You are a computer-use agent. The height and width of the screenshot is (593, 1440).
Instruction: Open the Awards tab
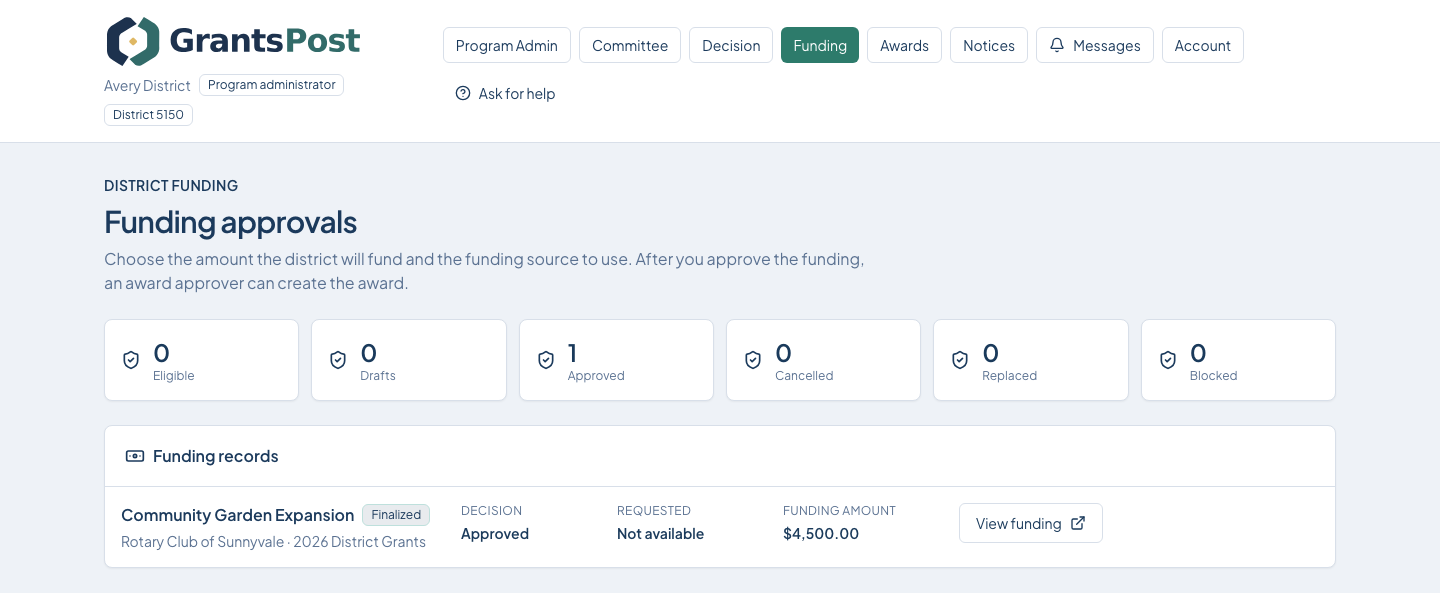click(904, 45)
